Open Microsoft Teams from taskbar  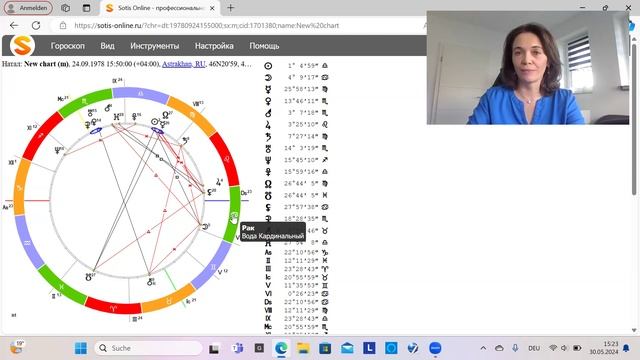pyautogui.click(x=237, y=348)
